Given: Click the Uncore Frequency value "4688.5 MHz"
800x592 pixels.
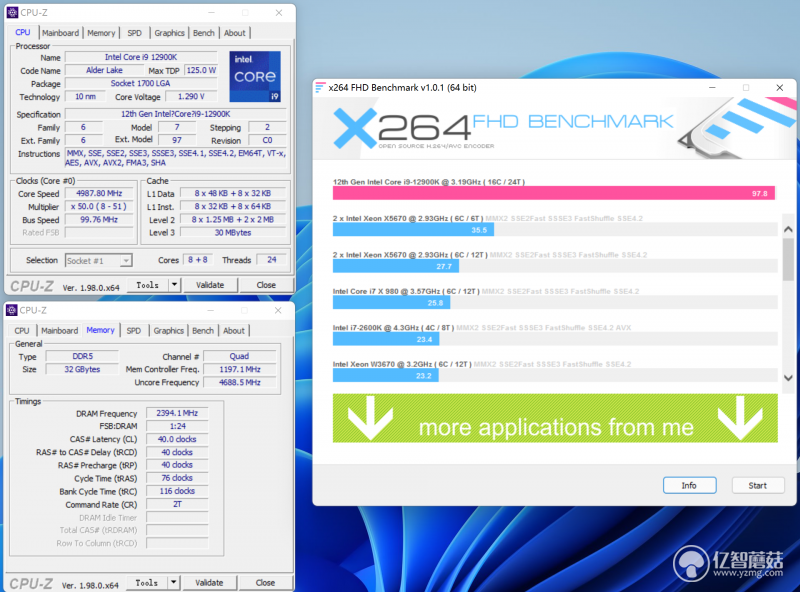Looking at the screenshot, I should tap(239, 382).
